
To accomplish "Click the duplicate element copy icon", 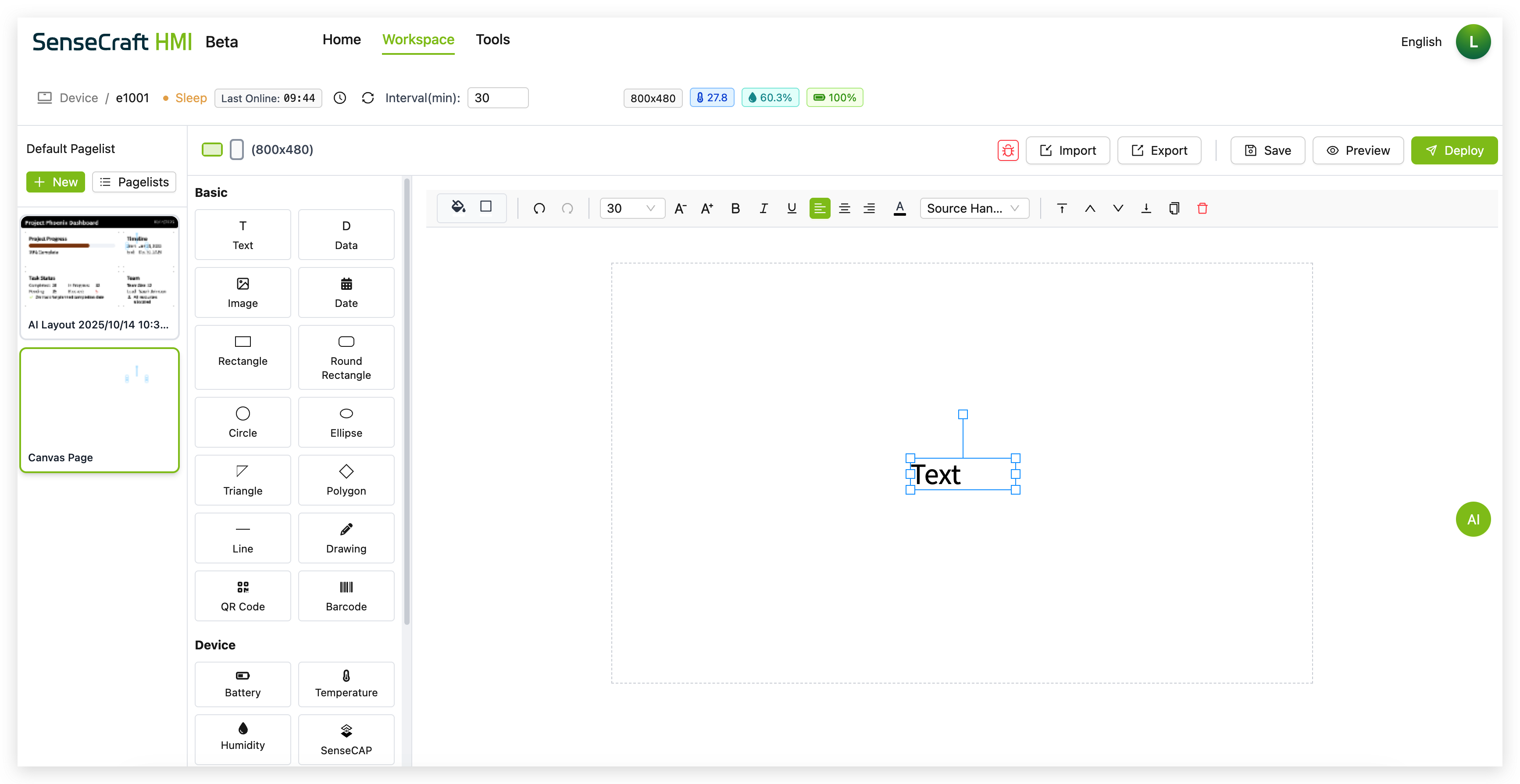I will (x=1174, y=208).
